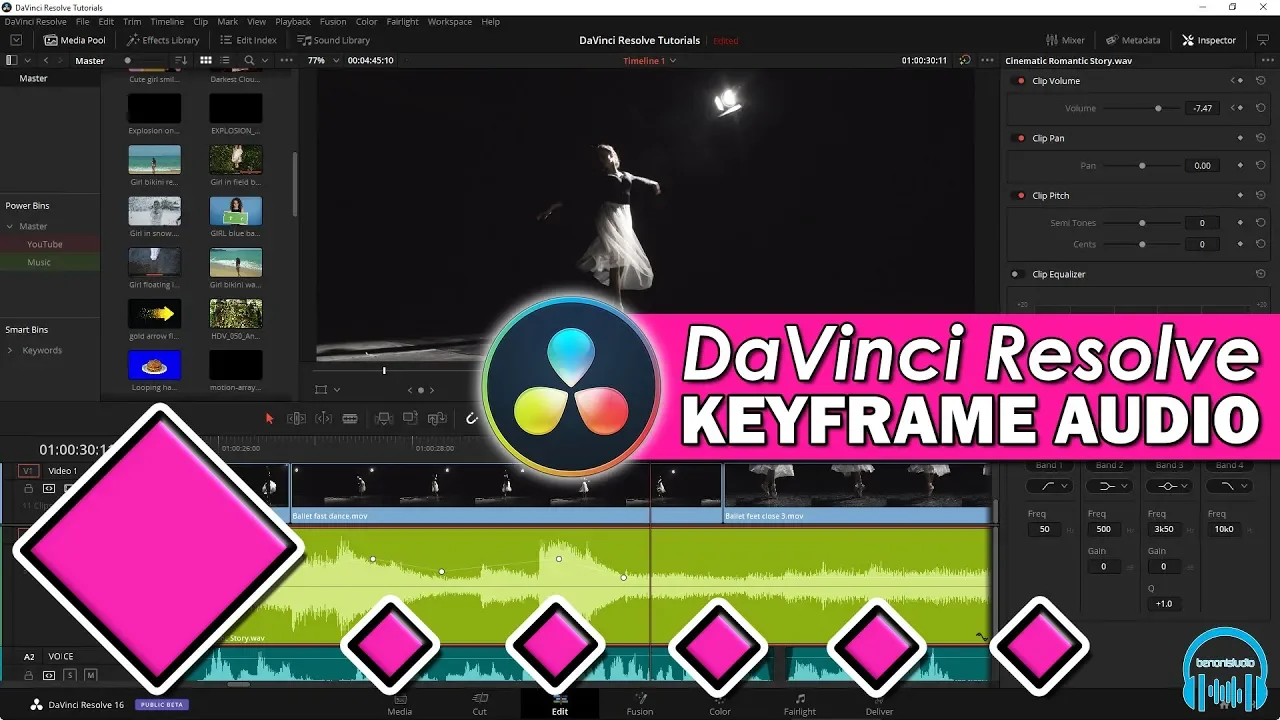The image size is (1280, 720).
Task: Toggle the Media Pool panel button
Action: 75,40
